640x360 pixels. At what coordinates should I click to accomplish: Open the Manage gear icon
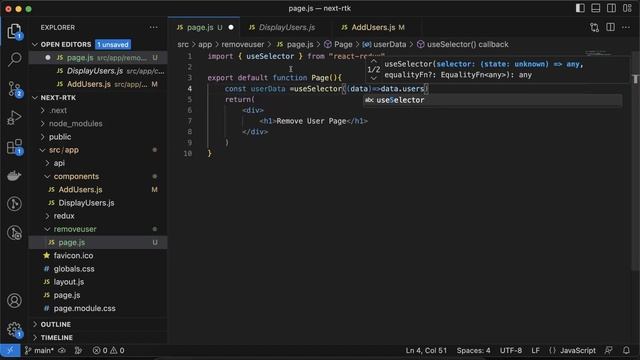pos(14,329)
